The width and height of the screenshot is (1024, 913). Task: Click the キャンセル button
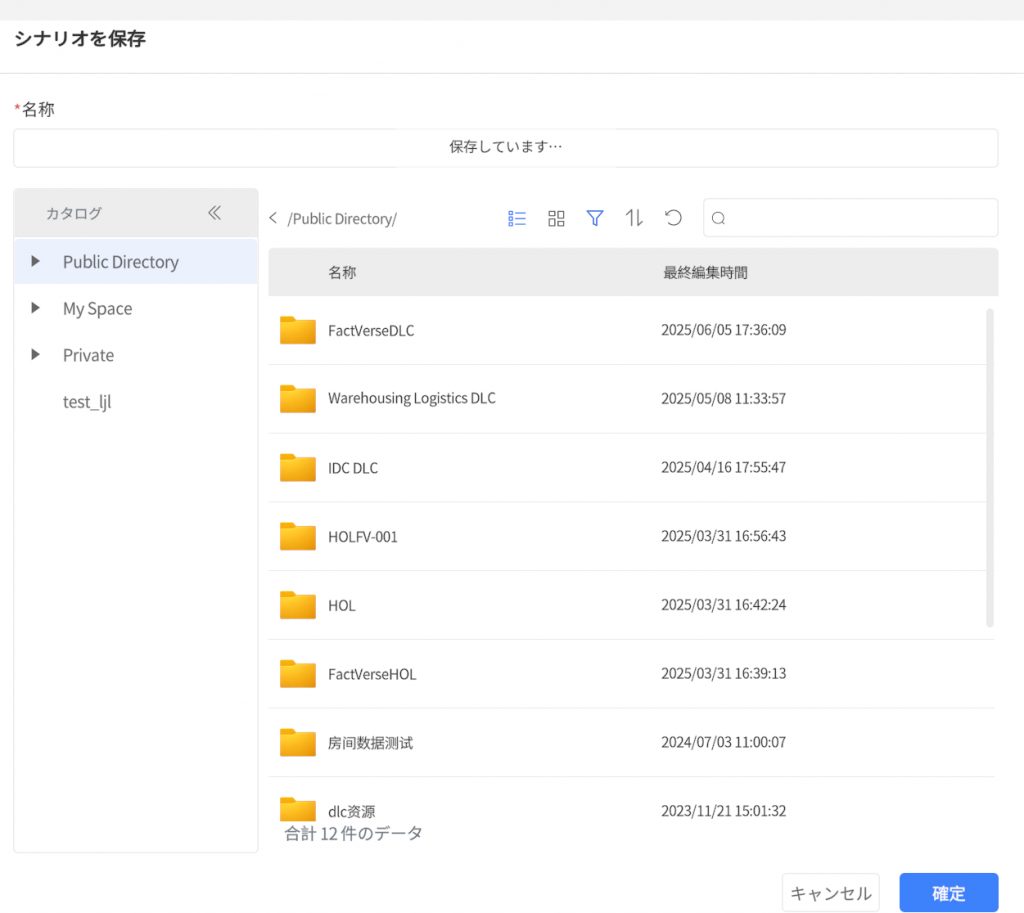pyautogui.click(x=830, y=893)
